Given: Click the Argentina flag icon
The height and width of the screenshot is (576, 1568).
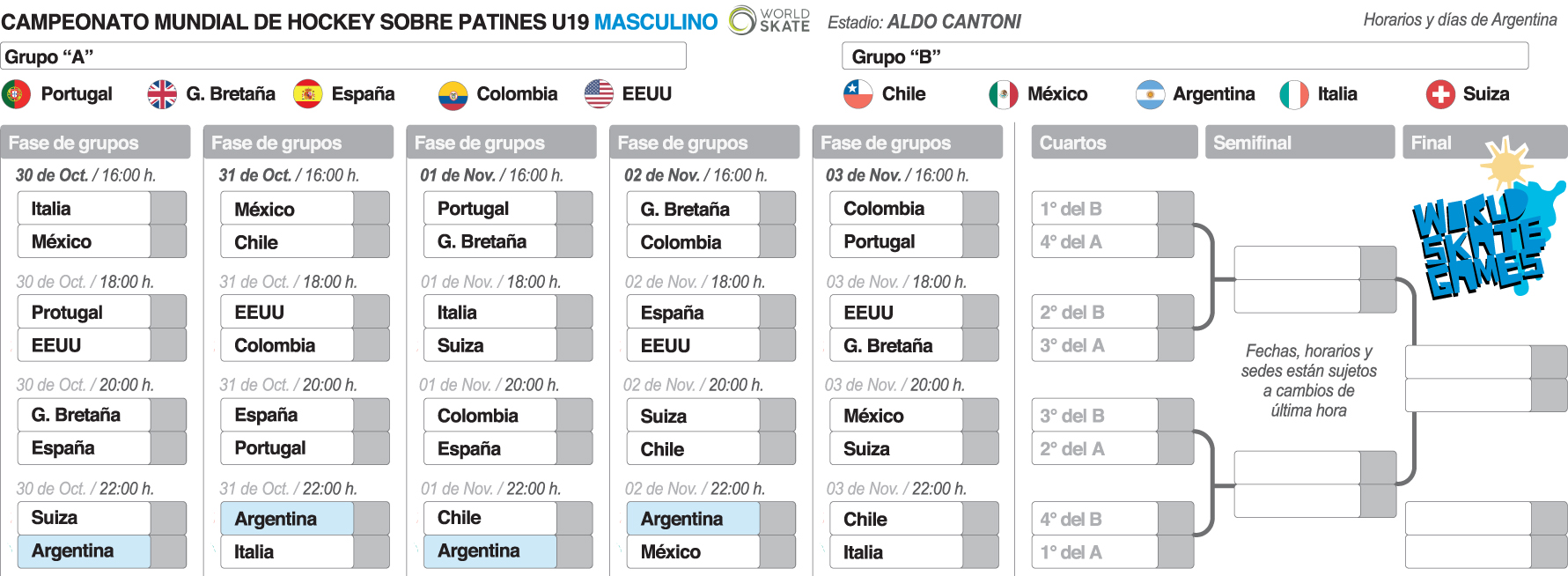Looking at the screenshot, I should point(1150,94).
